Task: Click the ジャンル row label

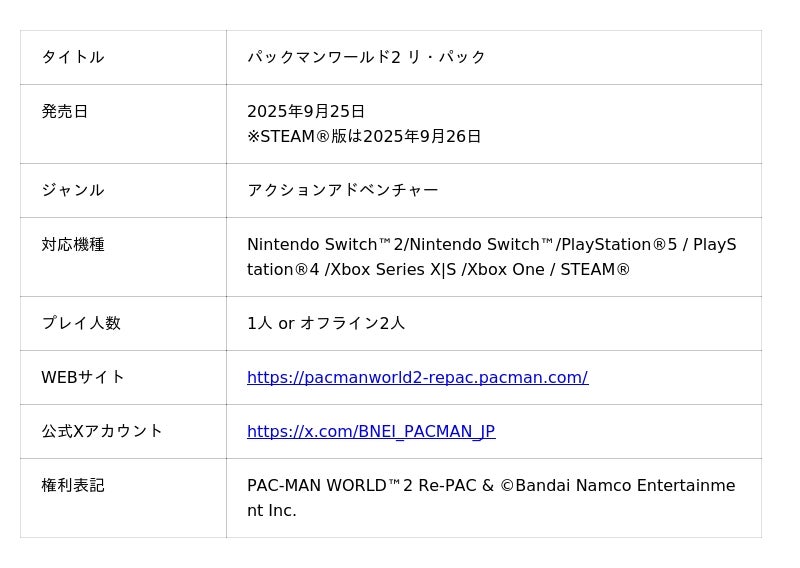Action: tap(72, 190)
